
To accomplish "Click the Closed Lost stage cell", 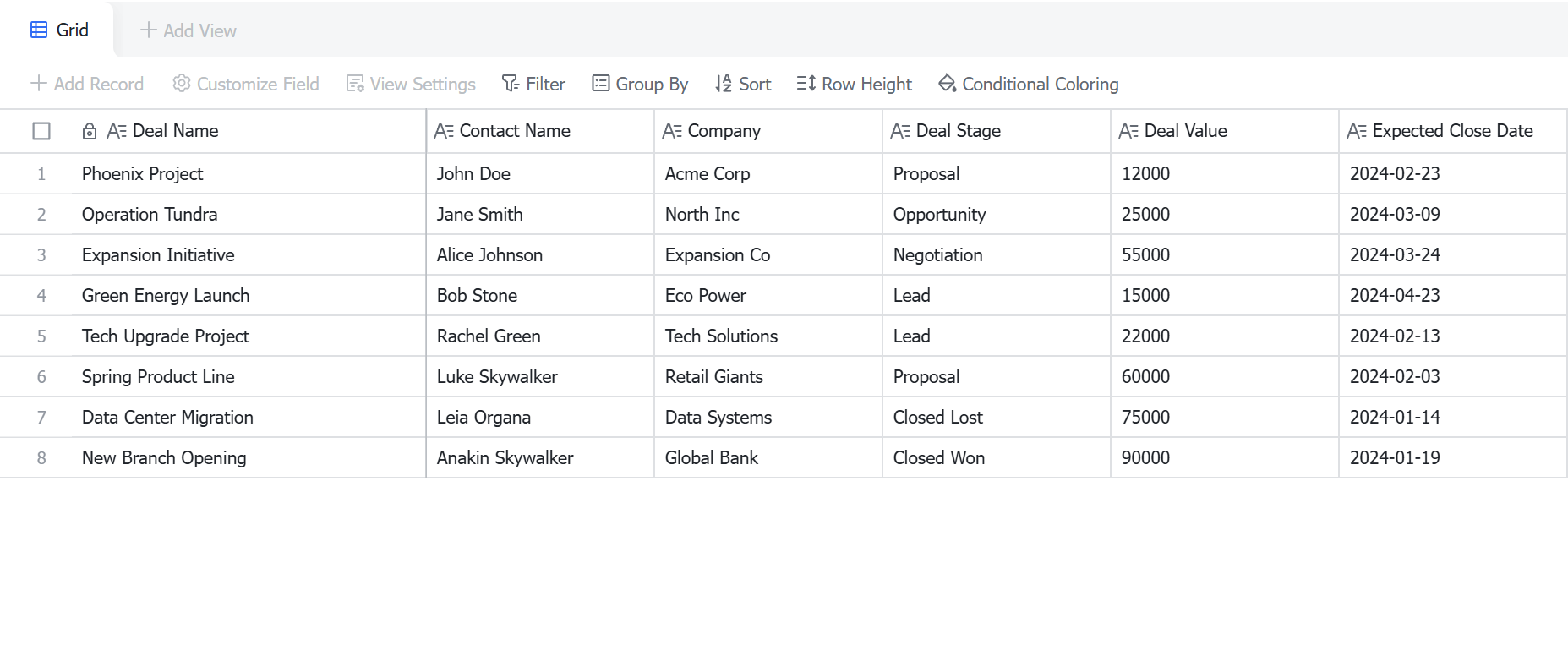I will click(x=997, y=417).
